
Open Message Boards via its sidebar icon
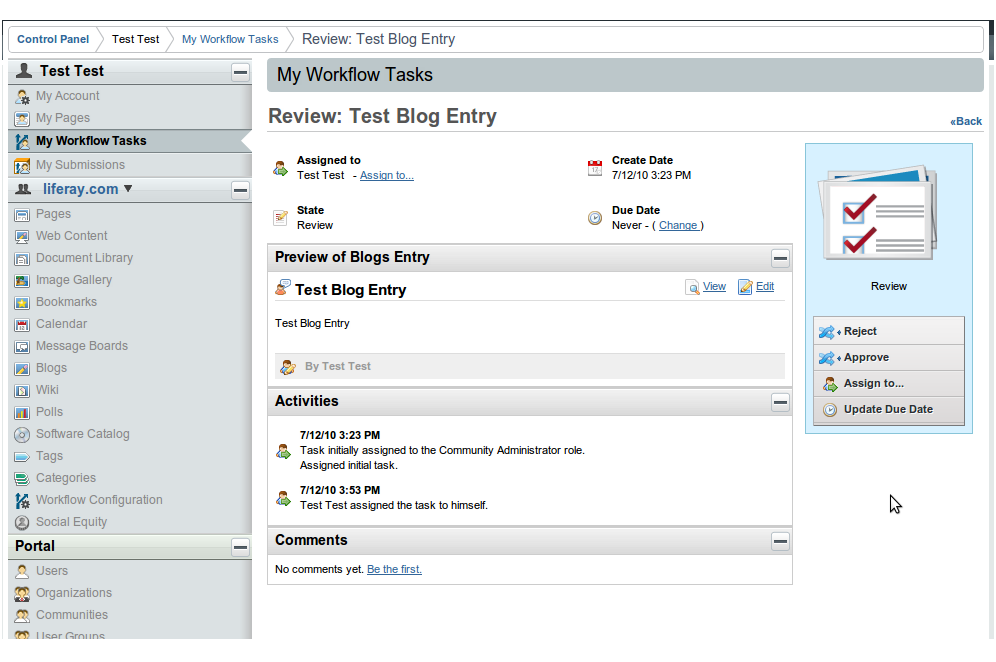click(x=22, y=346)
